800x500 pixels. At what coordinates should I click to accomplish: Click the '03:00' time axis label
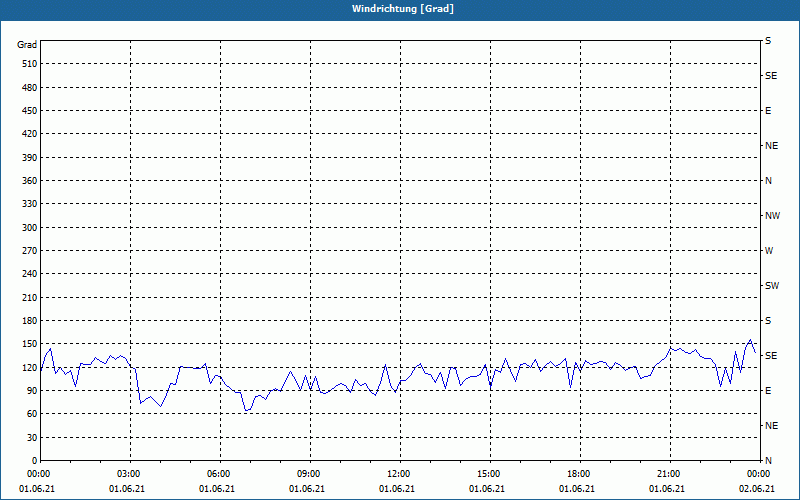[x=130, y=473]
